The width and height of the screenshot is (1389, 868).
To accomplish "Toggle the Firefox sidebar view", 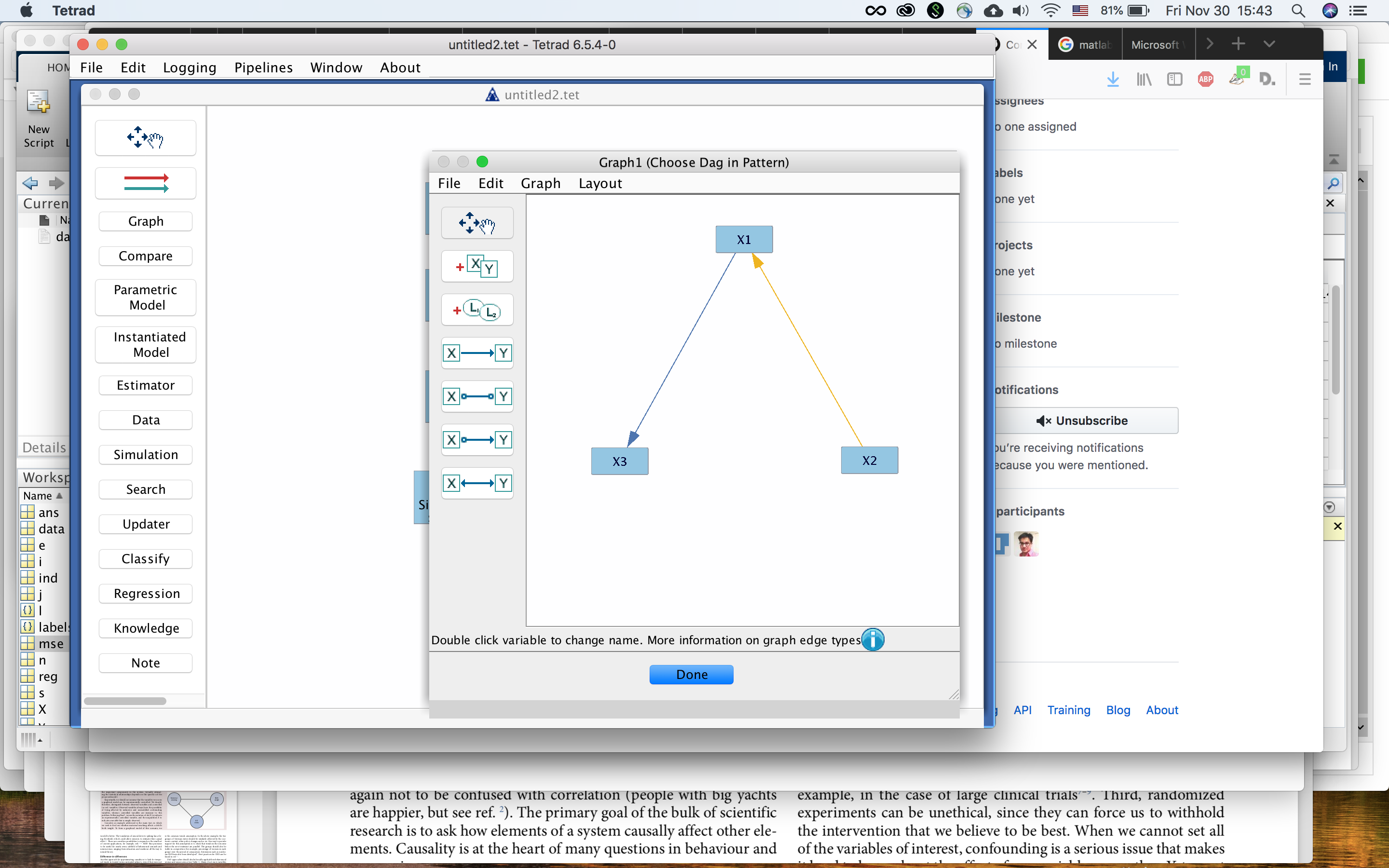I will [x=1174, y=79].
